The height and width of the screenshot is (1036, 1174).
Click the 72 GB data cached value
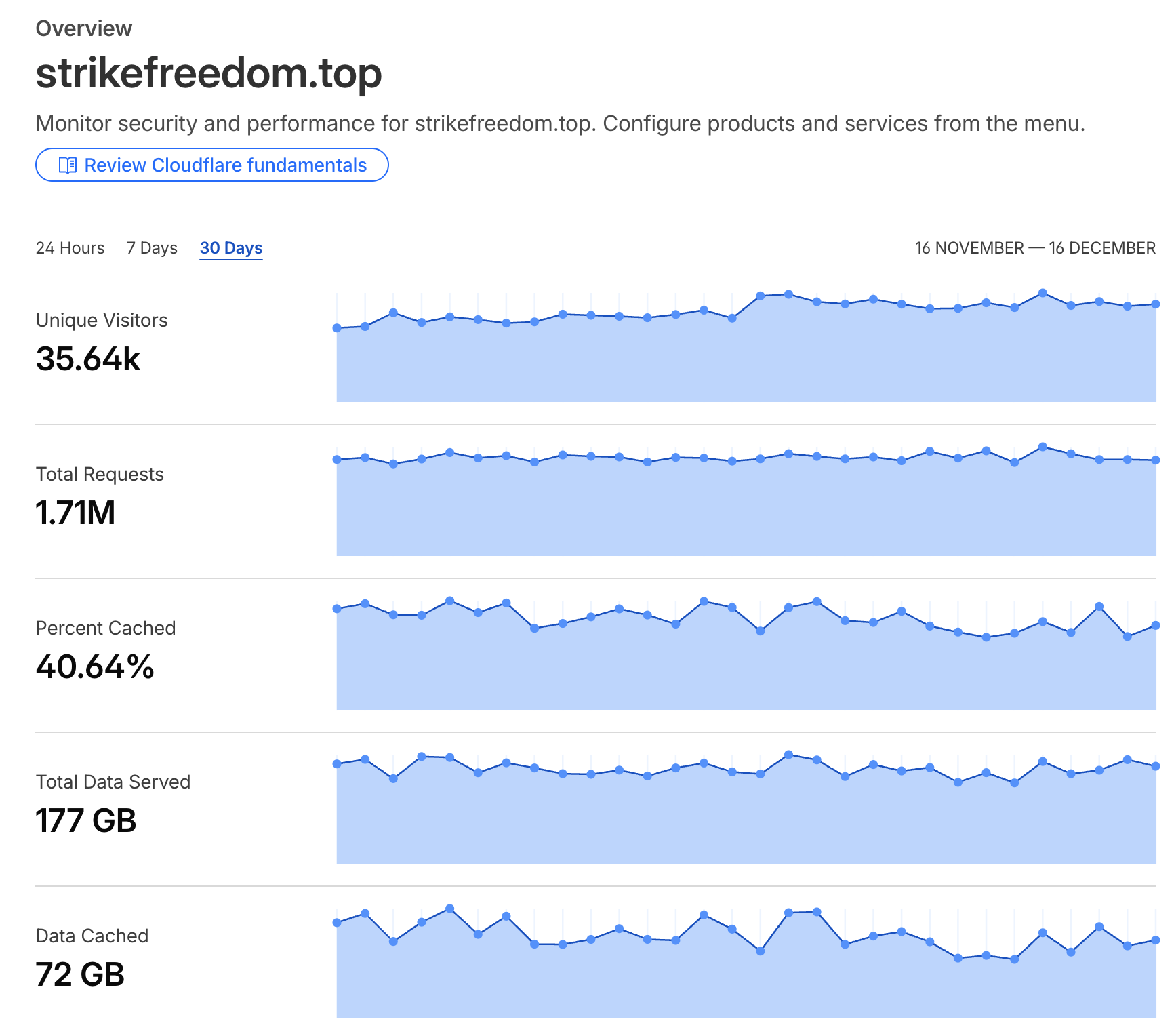click(x=80, y=974)
